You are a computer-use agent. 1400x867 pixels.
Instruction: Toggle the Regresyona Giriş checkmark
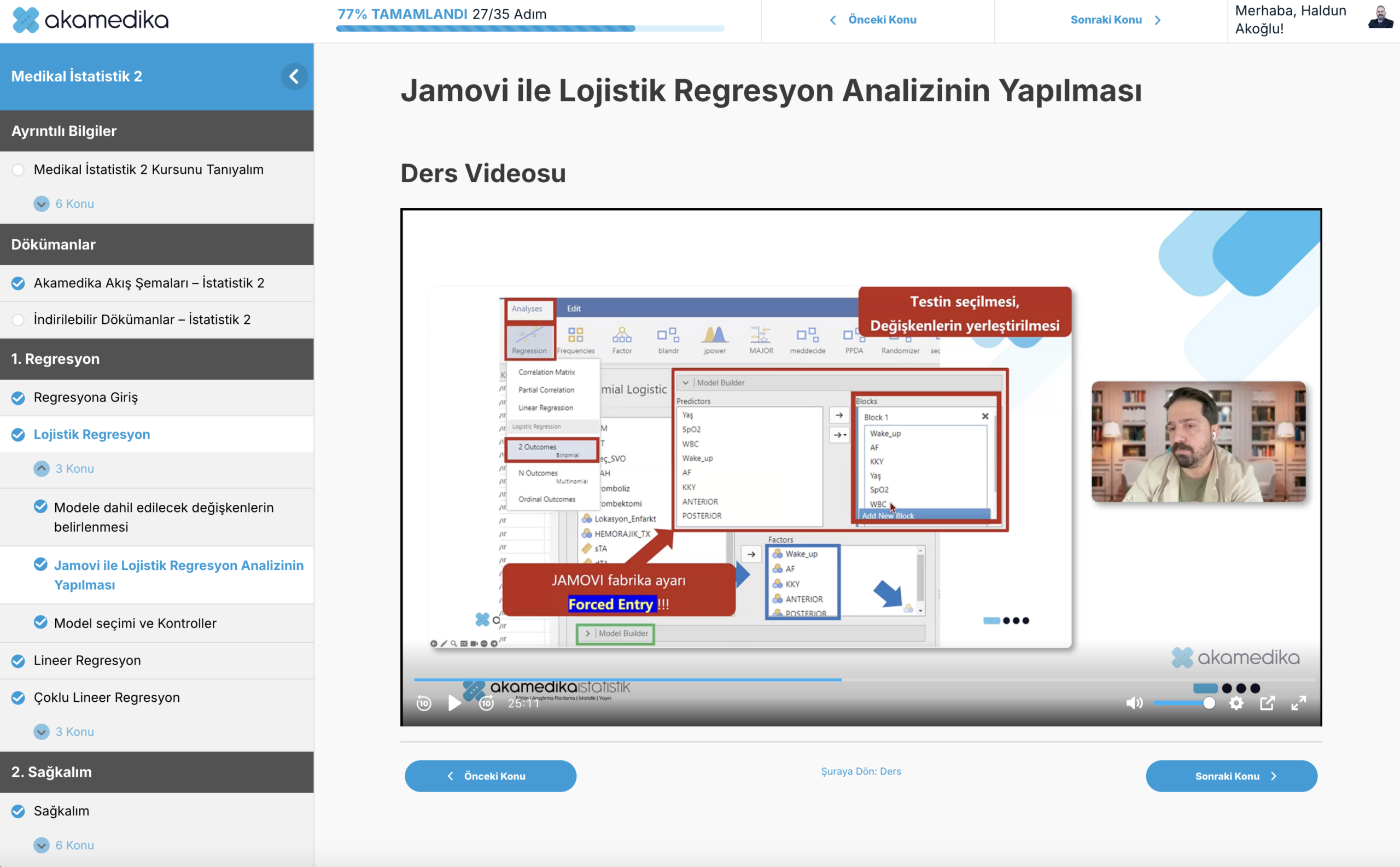[19, 397]
